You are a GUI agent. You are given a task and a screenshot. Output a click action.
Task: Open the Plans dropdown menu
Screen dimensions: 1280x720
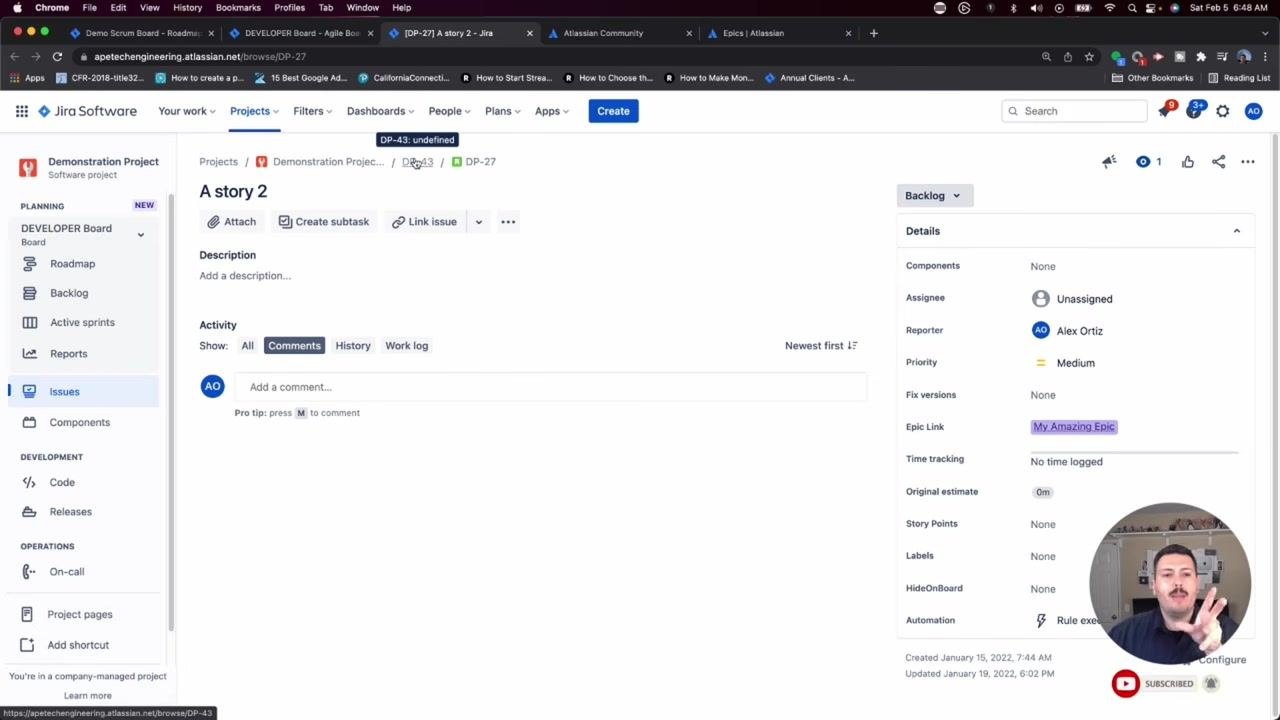(x=503, y=111)
